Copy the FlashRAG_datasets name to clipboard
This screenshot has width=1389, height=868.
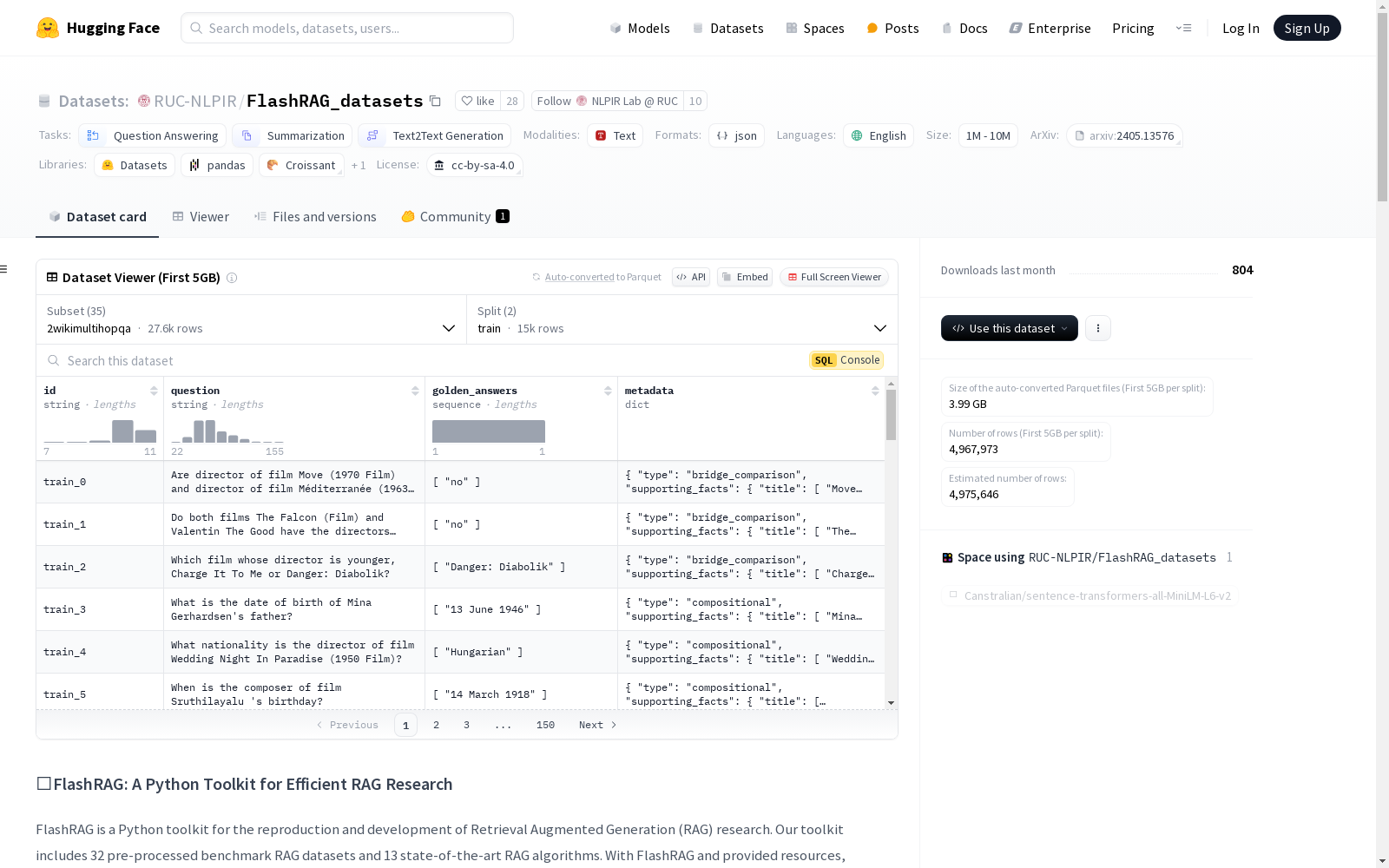point(436,102)
